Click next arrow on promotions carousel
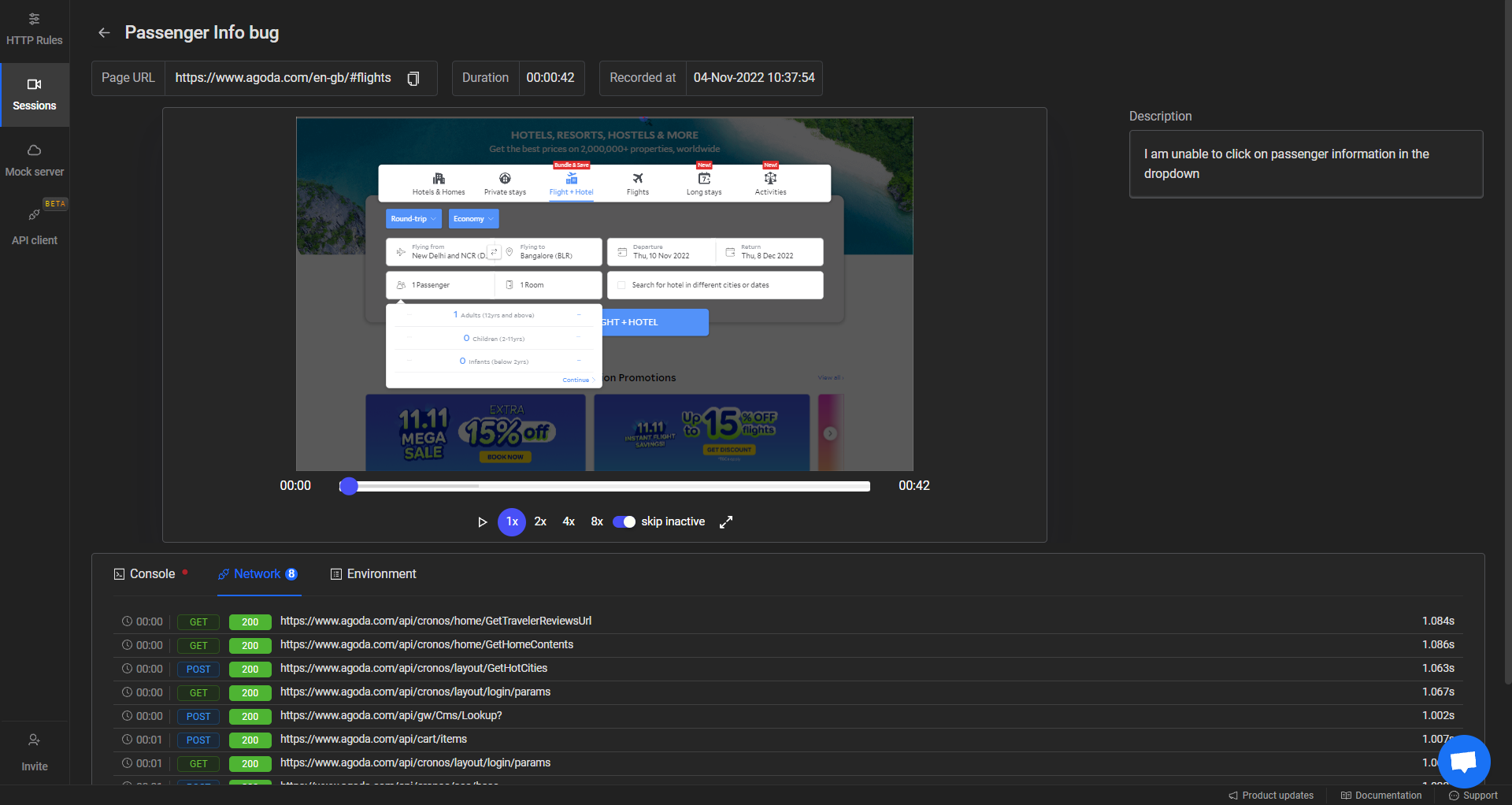Viewport: 1512px width, 805px height. click(830, 433)
